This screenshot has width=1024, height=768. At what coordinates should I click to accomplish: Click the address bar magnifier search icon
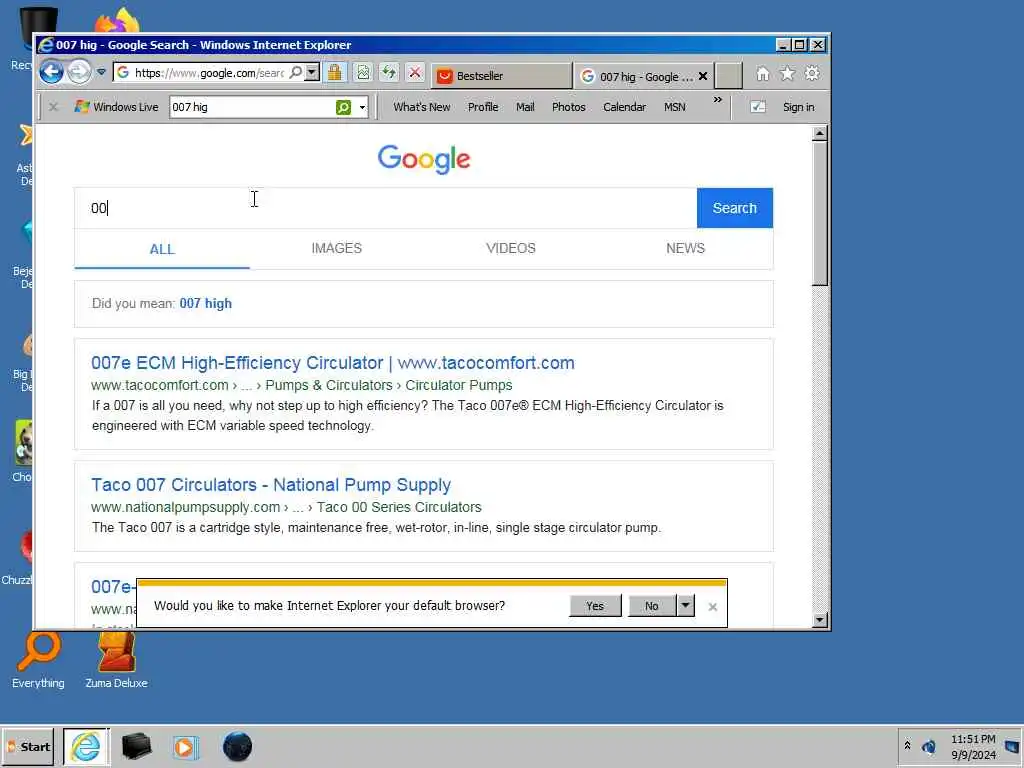coord(296,72)
